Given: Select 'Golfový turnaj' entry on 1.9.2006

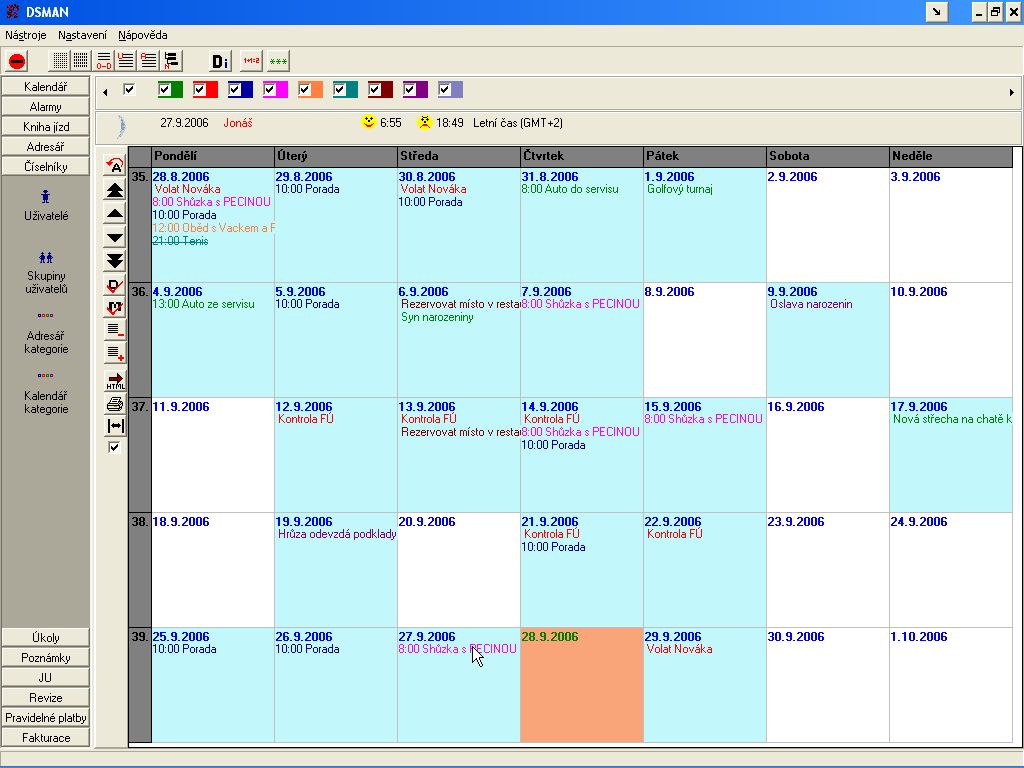Looking at the screenshot, I should [680, 189].
